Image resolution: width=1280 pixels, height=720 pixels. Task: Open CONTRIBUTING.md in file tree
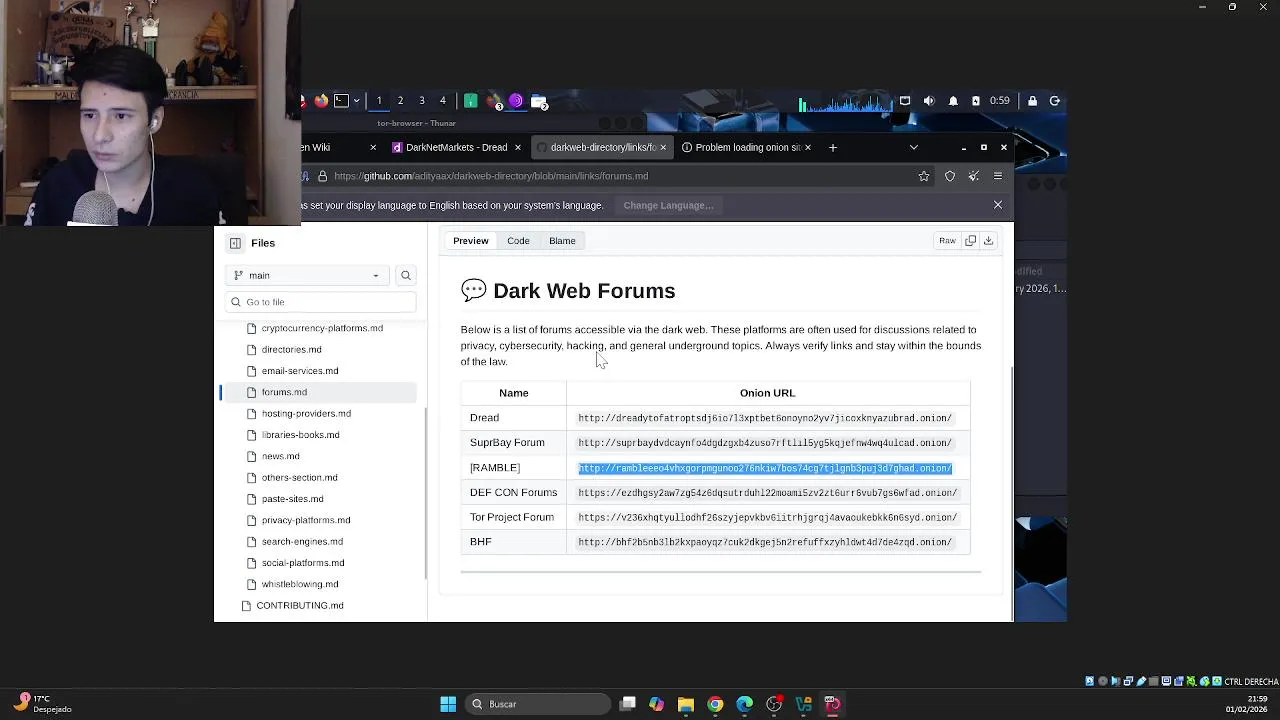299,606
